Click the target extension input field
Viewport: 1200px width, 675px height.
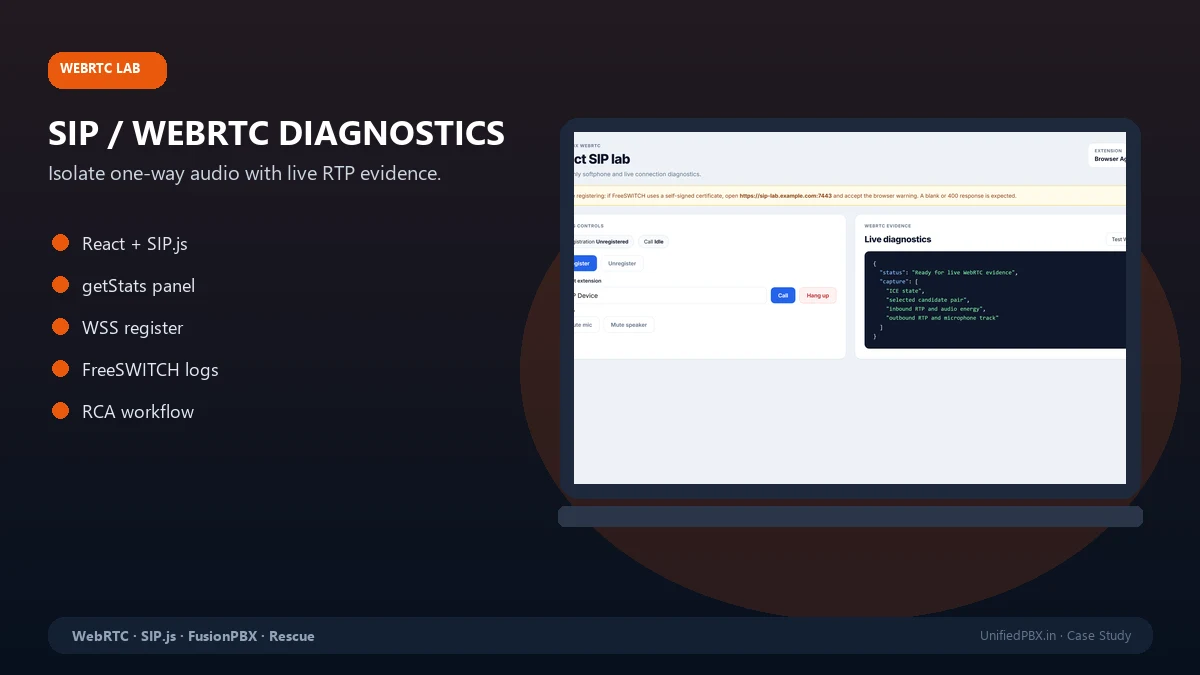point(670,295)
